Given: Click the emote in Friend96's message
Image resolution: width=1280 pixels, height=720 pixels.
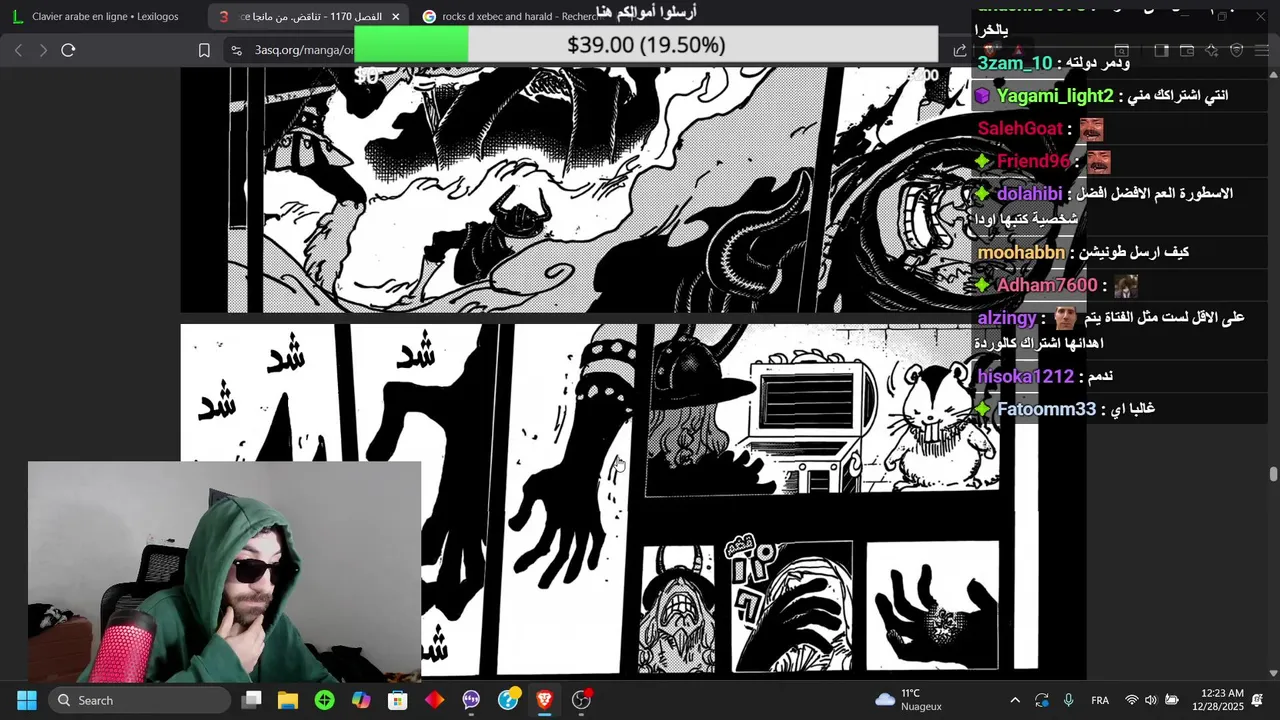Looking at the screenshot, I should point(1099,161).
